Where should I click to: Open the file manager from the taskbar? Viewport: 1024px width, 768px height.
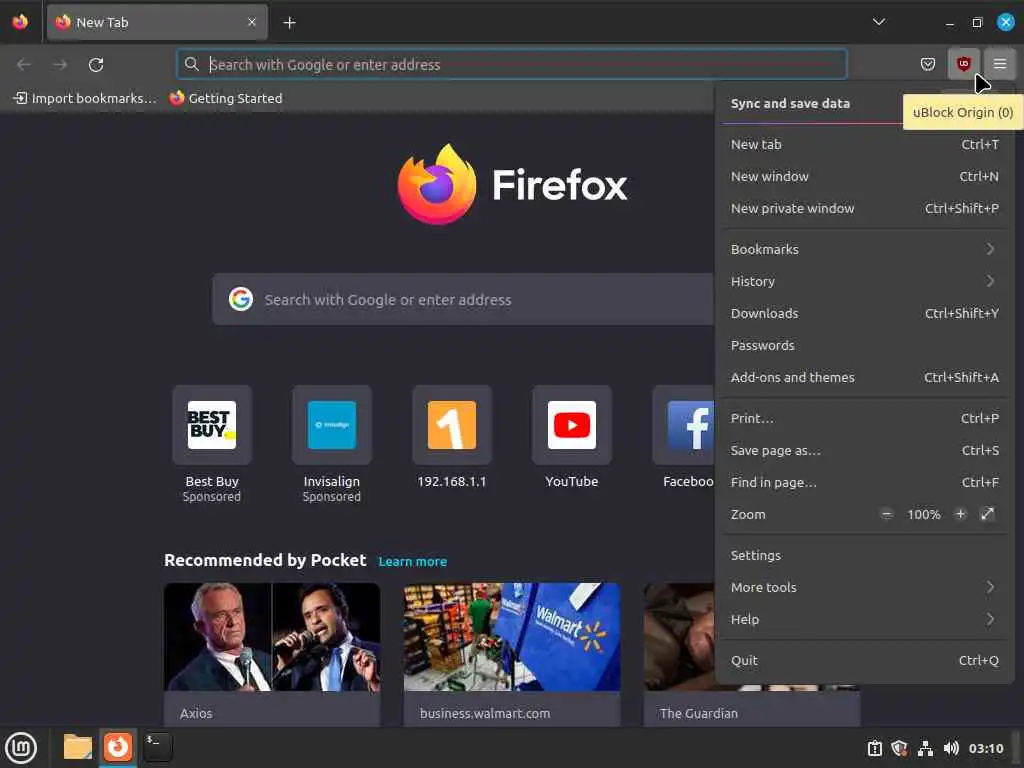tap(78, 747)
